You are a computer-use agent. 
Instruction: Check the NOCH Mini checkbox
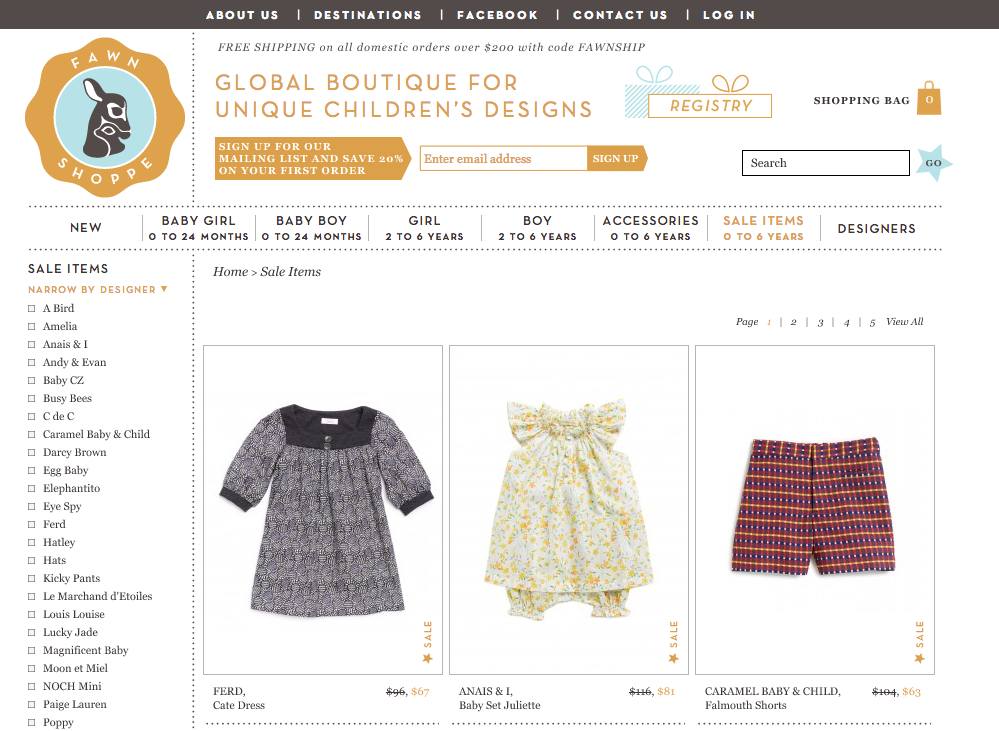[31, 686]
